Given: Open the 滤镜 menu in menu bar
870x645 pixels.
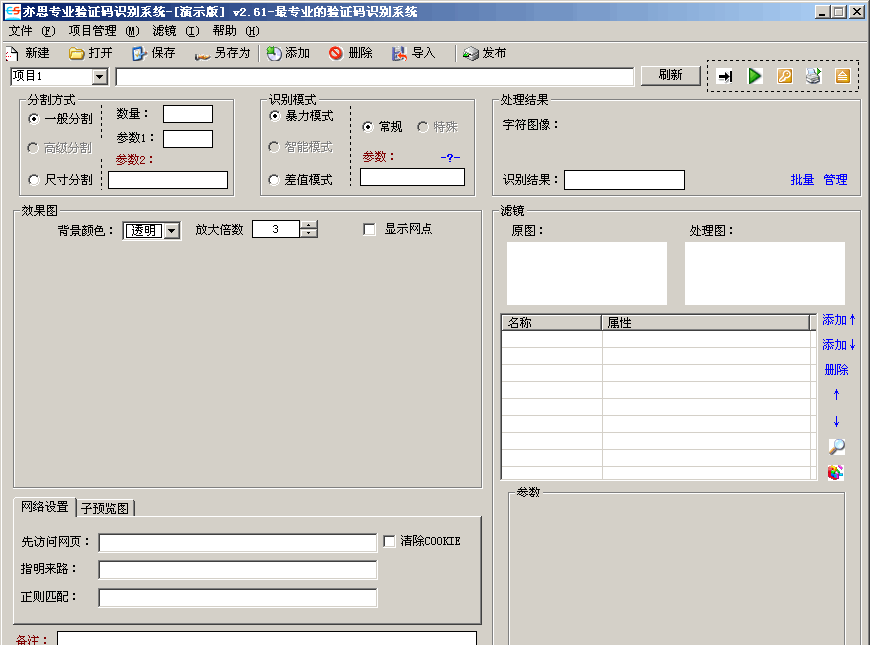Looking at the screenshot, I should [164, 31].
